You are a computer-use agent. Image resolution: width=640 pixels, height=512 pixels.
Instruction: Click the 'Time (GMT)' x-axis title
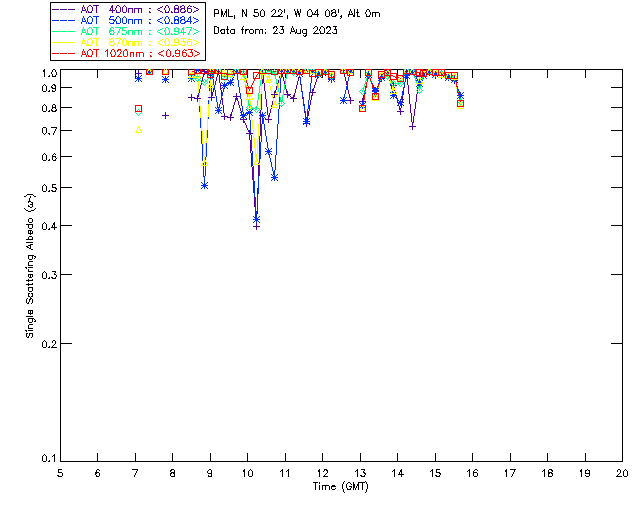click(340, 487)
